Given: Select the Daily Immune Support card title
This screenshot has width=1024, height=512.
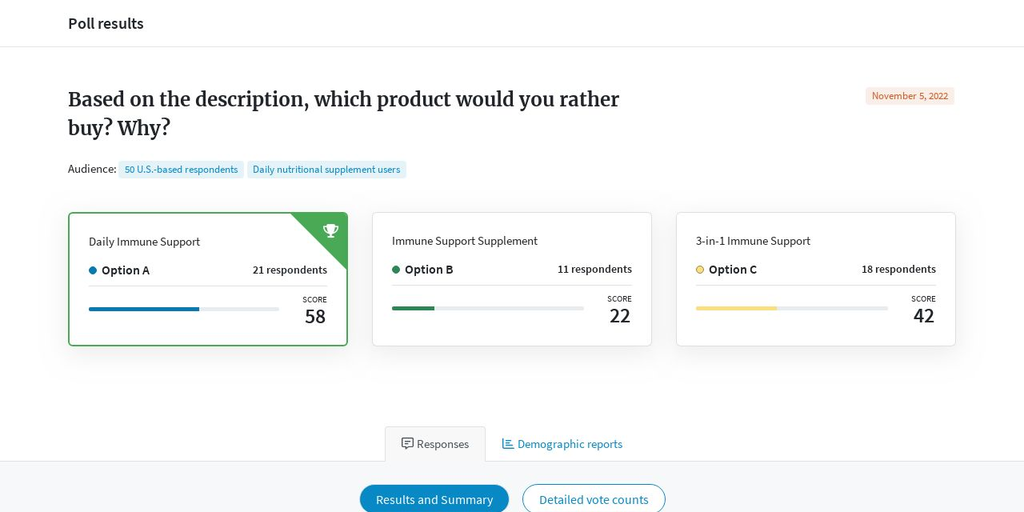Looking at the screenshot, I should click(144, 242).
